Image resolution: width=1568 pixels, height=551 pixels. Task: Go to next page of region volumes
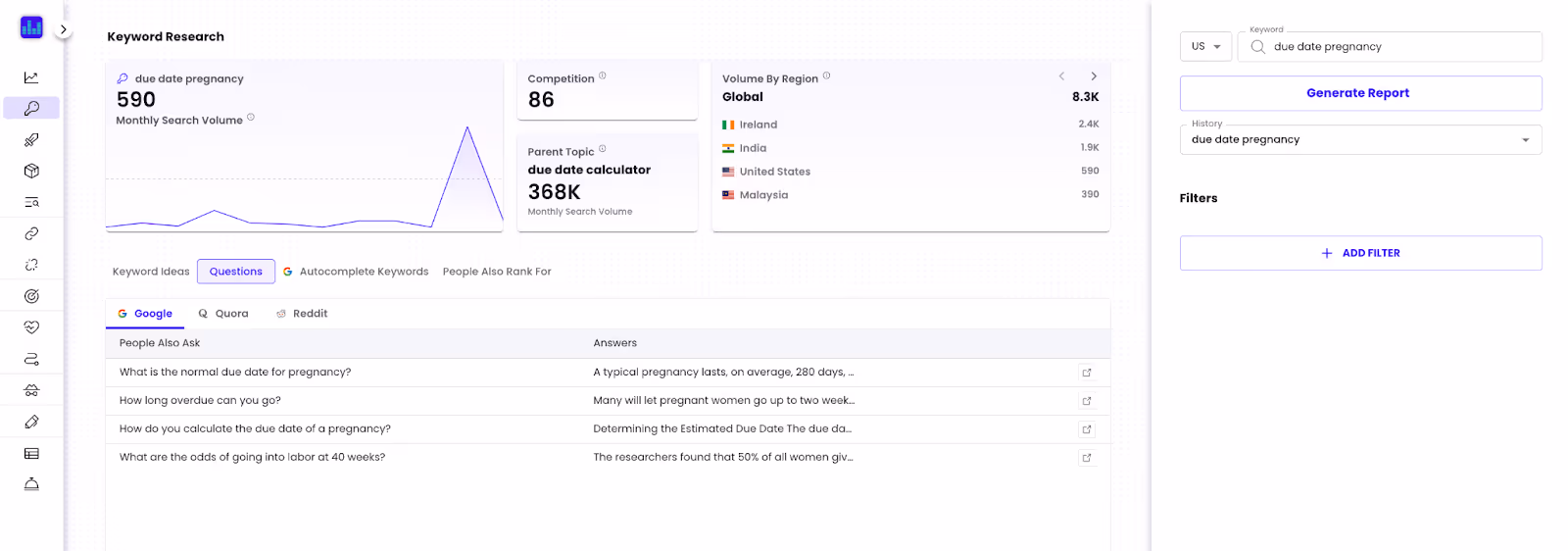coord(1094,76)
